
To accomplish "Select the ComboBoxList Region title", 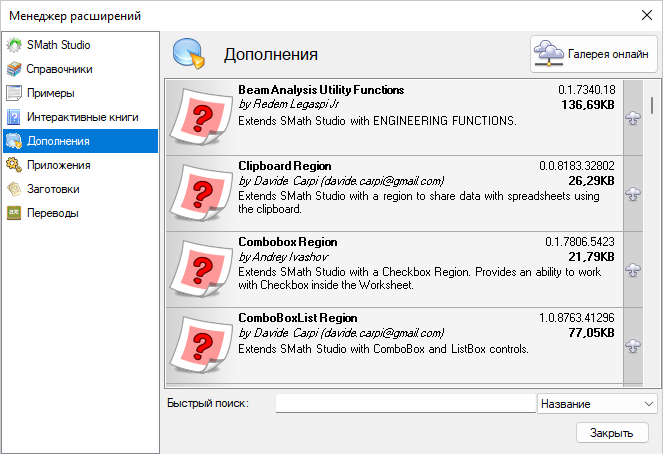I will coord(298,318).
